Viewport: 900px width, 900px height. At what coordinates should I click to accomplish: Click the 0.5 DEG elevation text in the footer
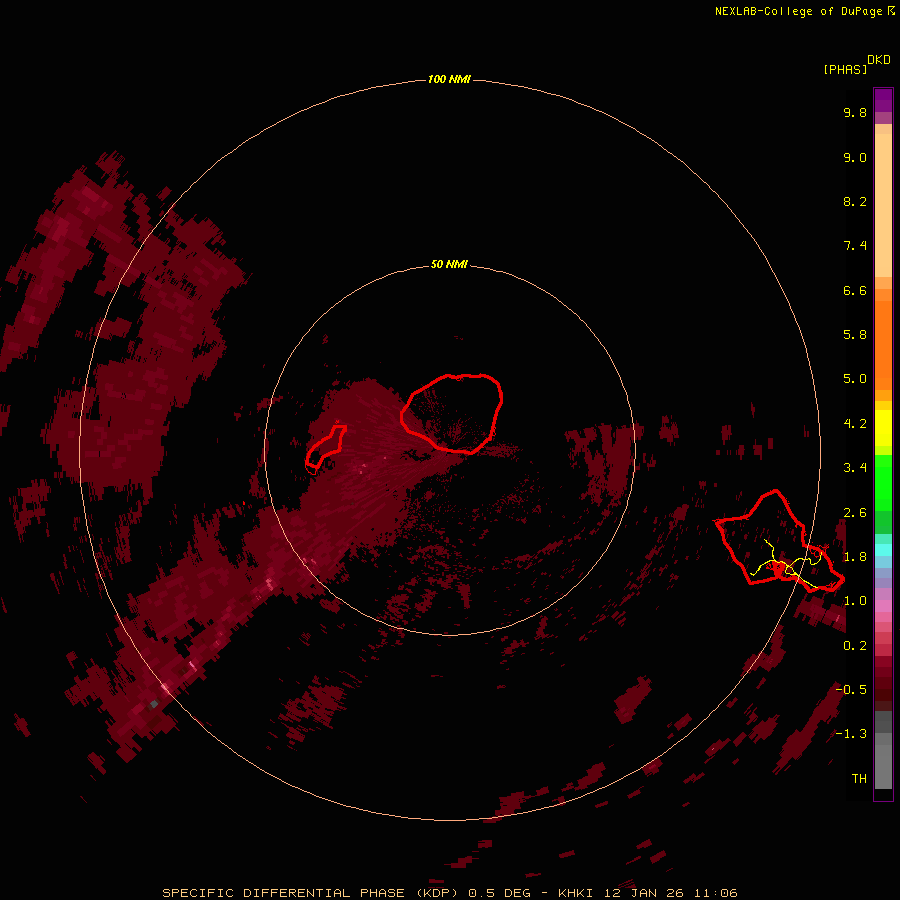pyautogui.click(x=498, y=893)
